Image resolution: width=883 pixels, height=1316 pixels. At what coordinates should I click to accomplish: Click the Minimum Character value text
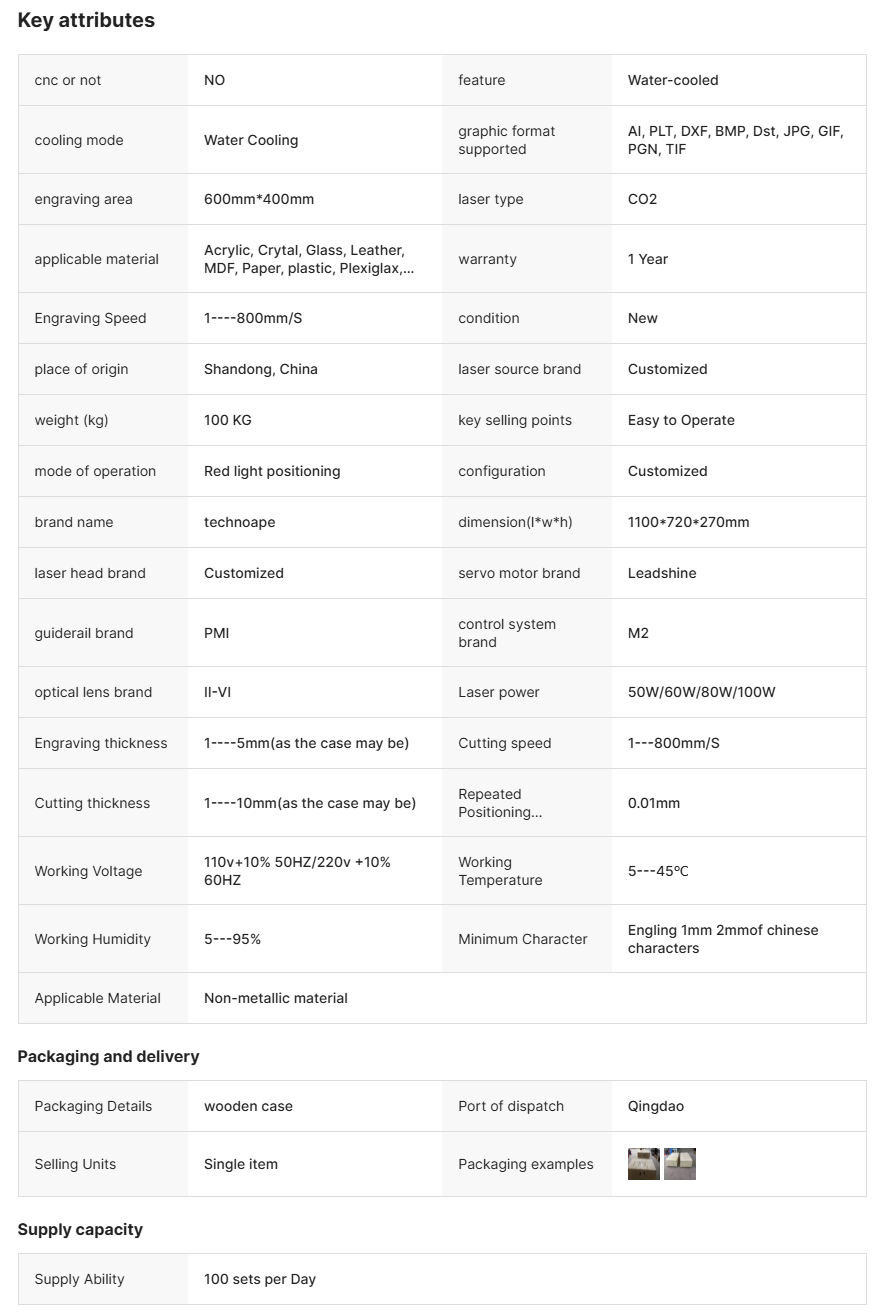click(x=722, y=939)
